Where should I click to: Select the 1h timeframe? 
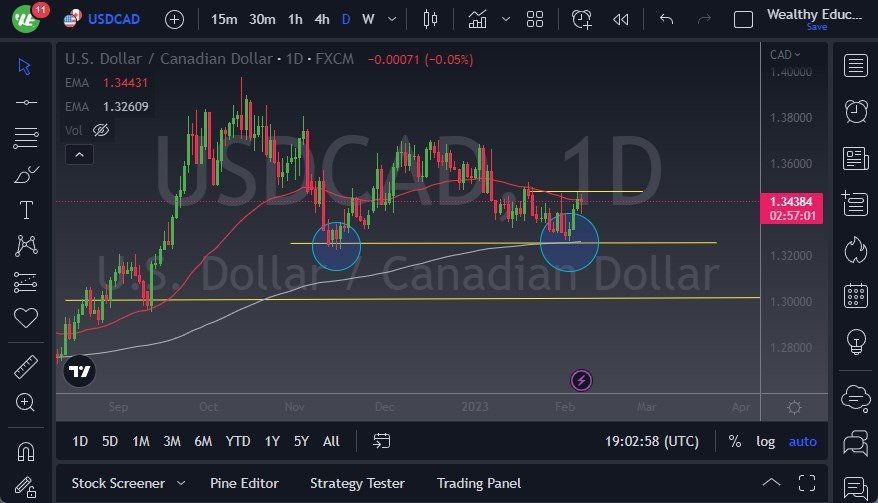[295, 20]
